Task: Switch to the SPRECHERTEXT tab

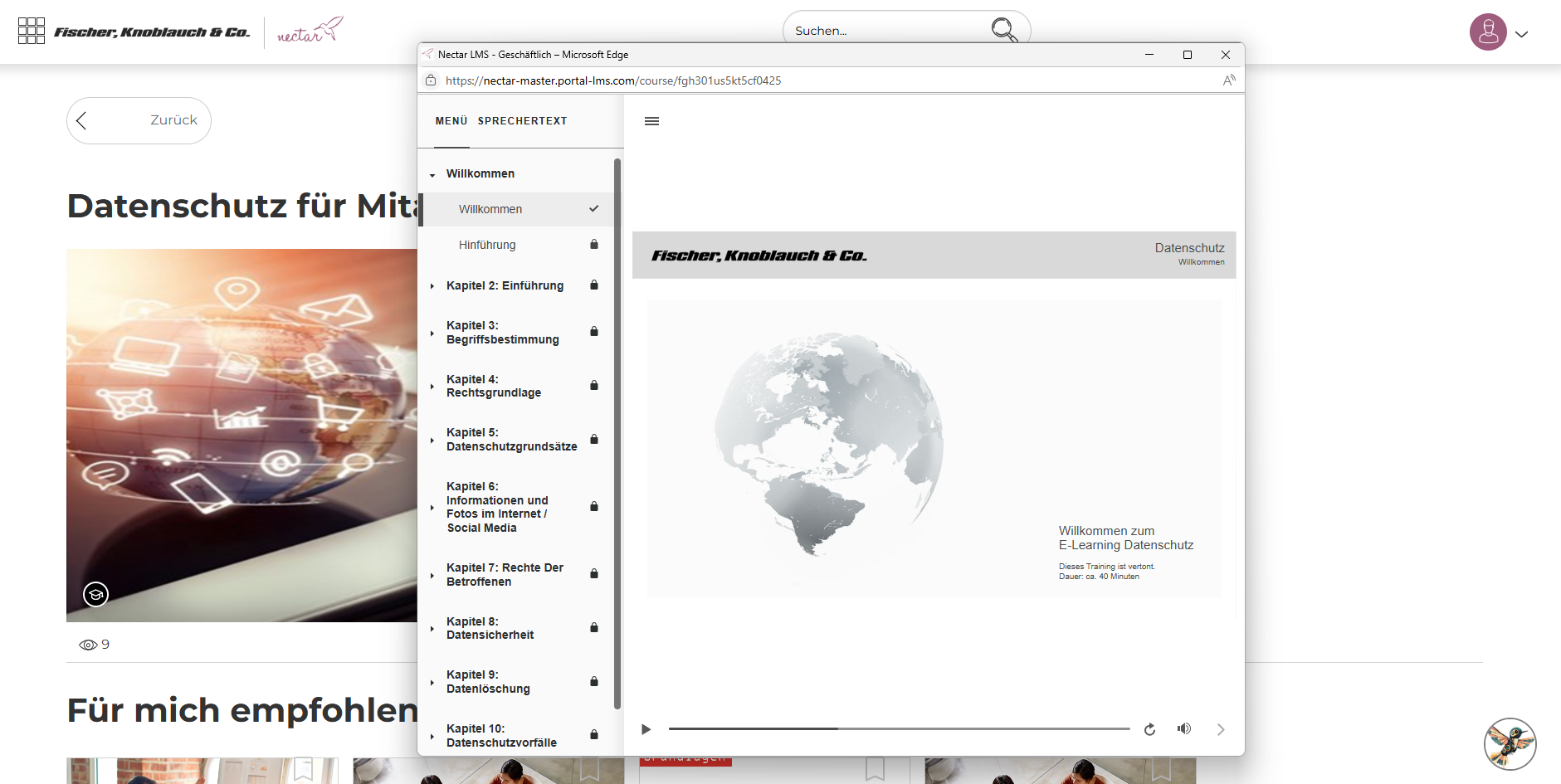Action: click(x=522, y=121)
